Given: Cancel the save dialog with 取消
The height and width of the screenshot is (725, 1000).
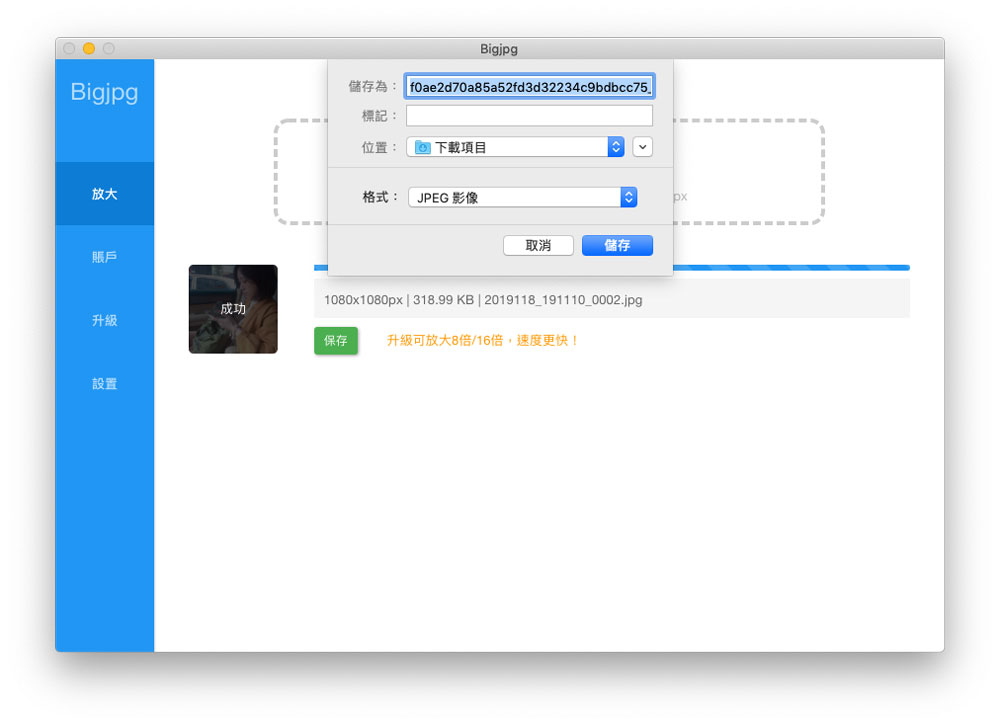Looking at the screenshot, I should [538, 245].
